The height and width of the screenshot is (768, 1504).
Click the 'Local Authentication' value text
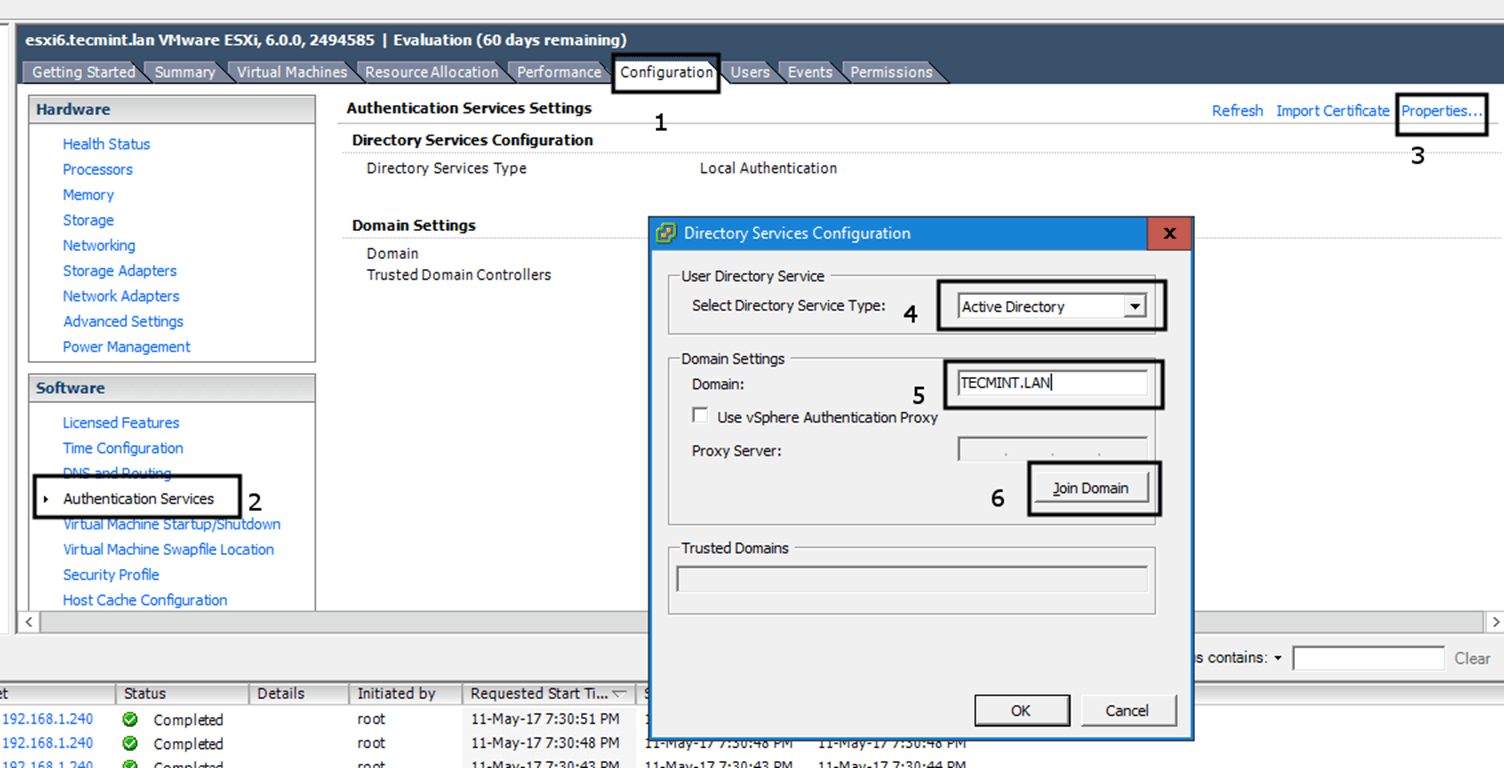click(768, 168)
